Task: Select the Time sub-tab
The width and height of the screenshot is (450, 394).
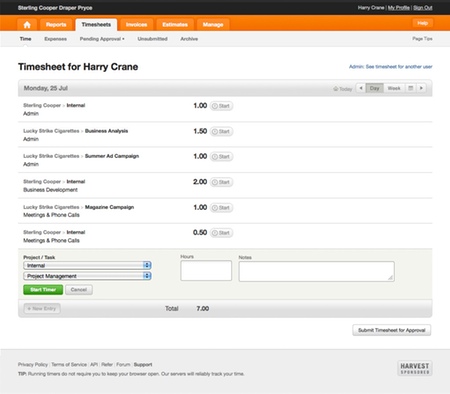Action: pos(25,39)
